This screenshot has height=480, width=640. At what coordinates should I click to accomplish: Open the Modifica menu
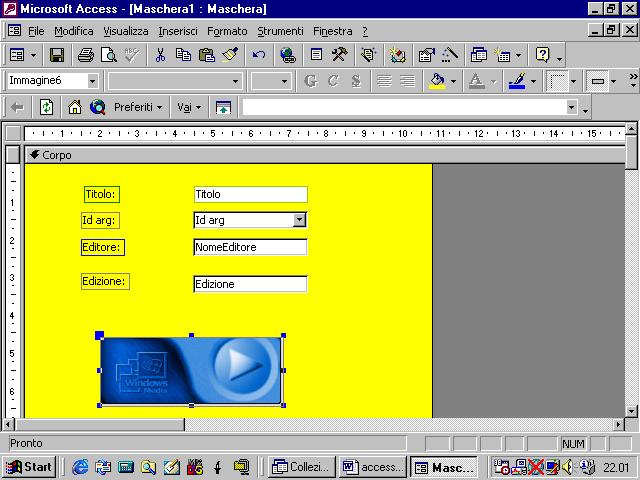click(x=73, y=31)
